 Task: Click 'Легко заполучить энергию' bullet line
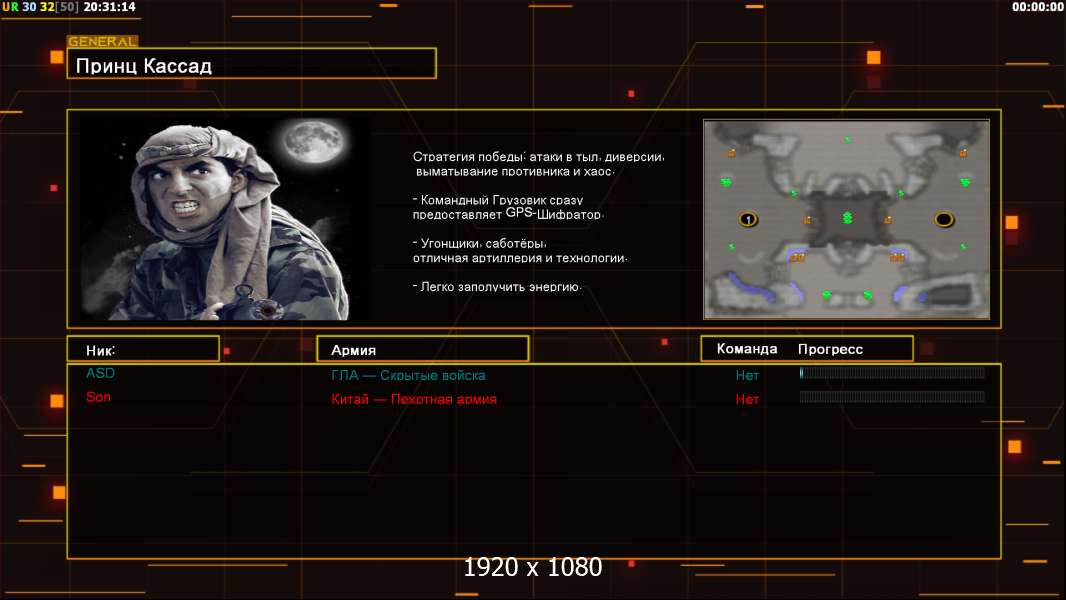[x=497, y=287]
